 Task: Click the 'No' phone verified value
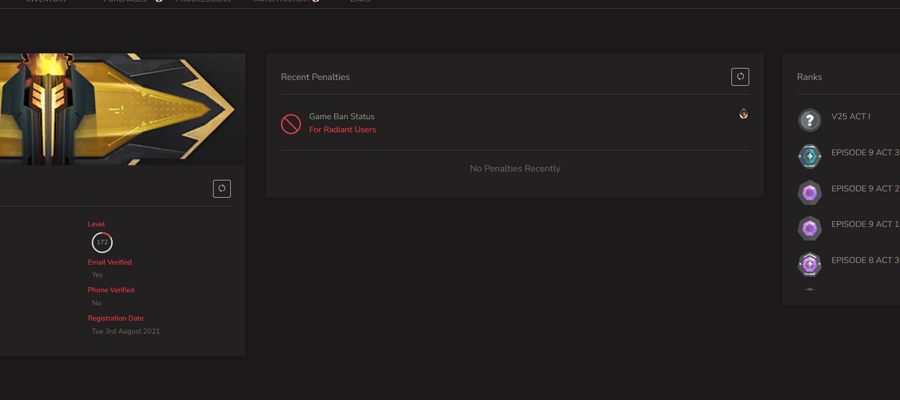point(96,303)
